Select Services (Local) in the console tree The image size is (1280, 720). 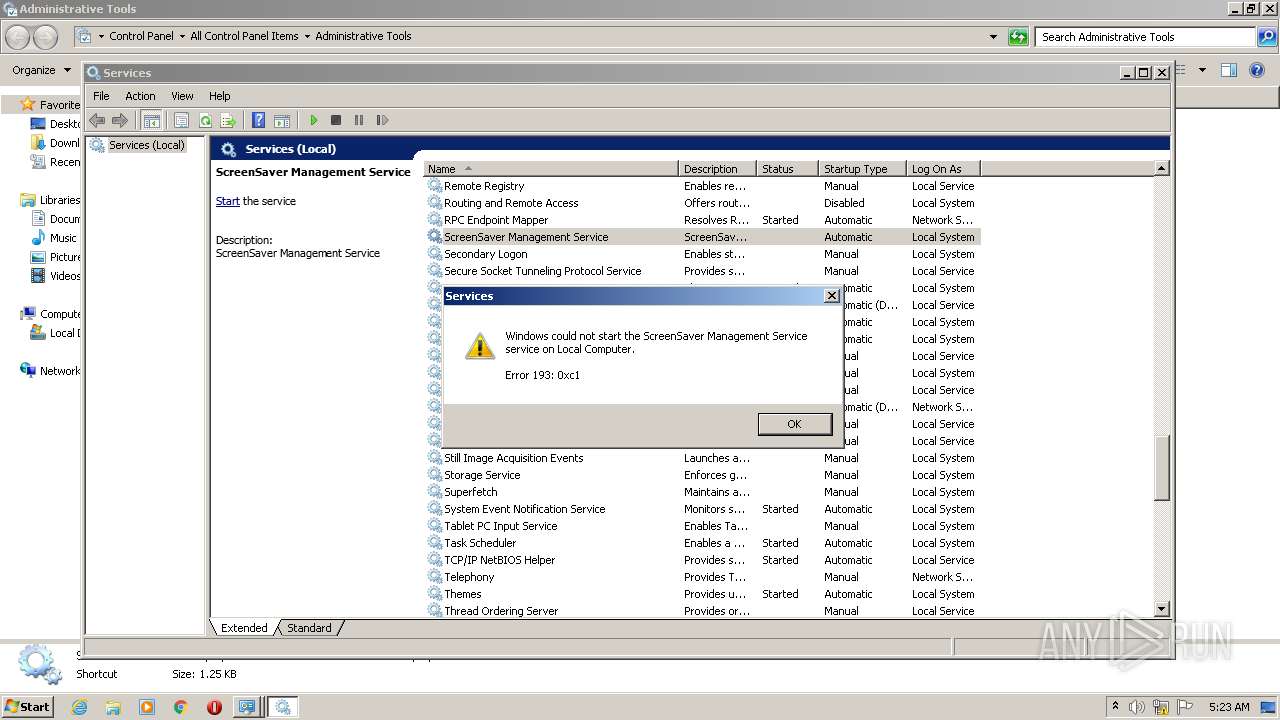(x=147, y=145)
